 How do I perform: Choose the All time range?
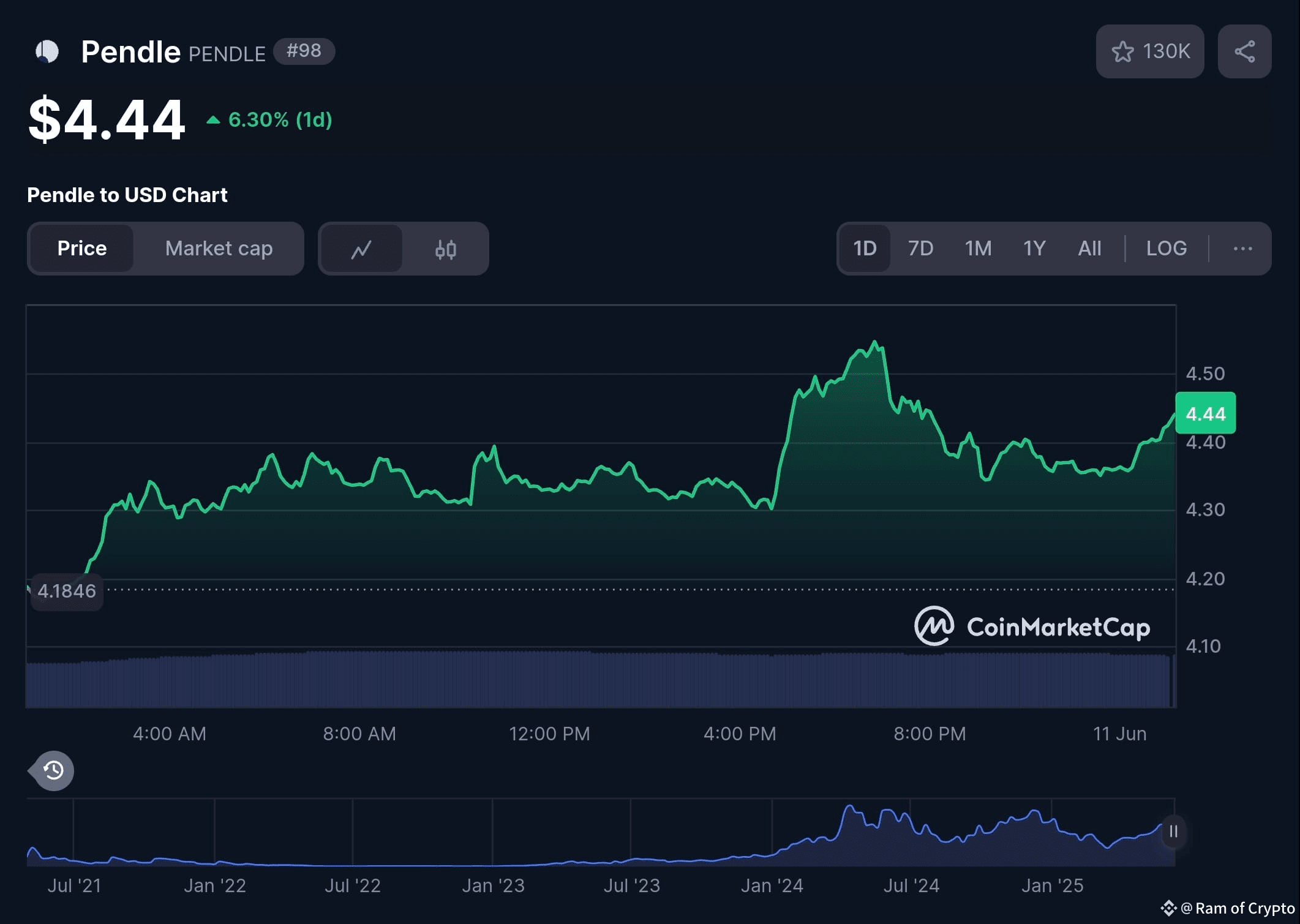[x=1089, y=249]
